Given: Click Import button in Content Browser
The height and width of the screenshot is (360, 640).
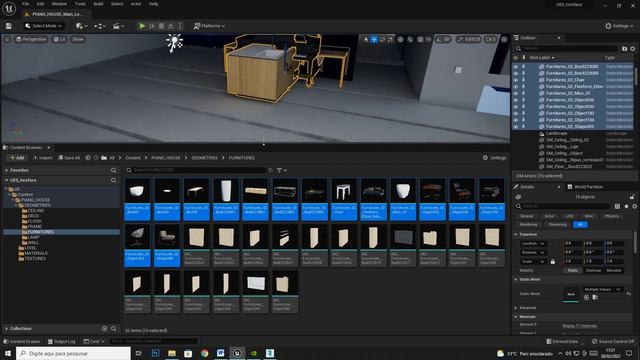Looking at the screenshot, I should (42, 158).
